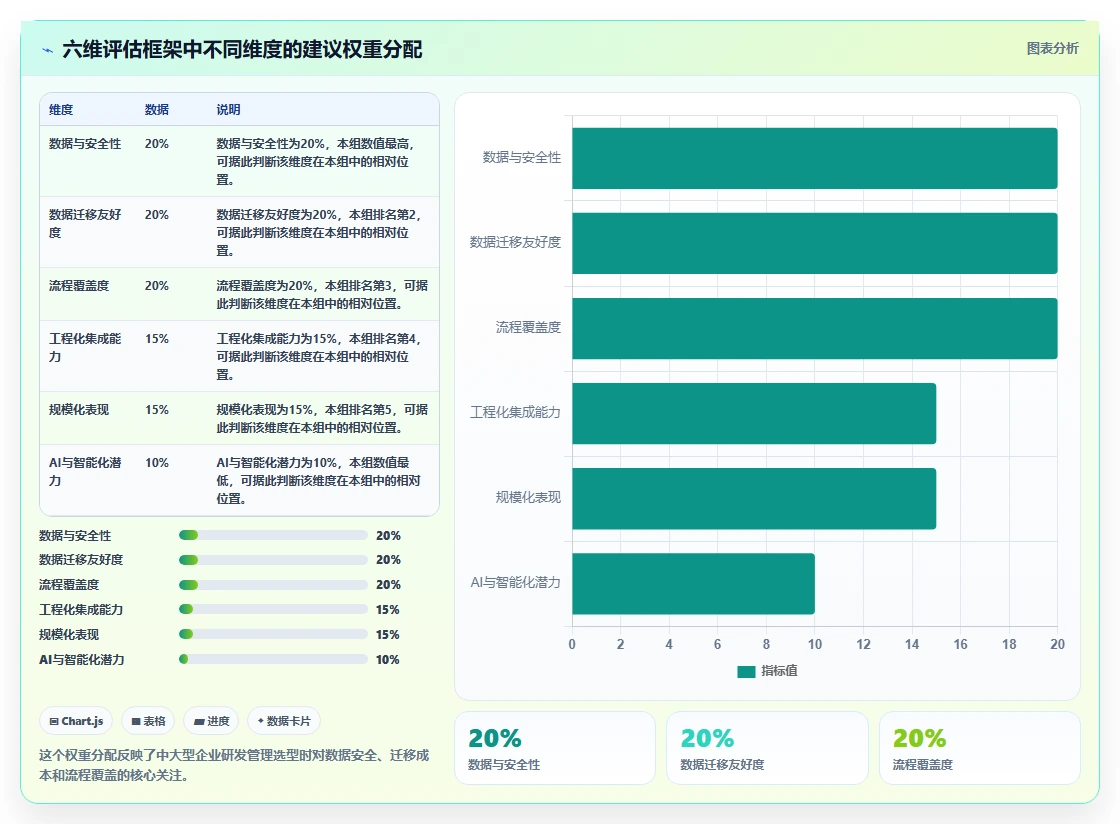This screenshot has height=824, width=1120.
Task: Click the 数据迁移友好度 chart bar
Action: pos(814,243)
